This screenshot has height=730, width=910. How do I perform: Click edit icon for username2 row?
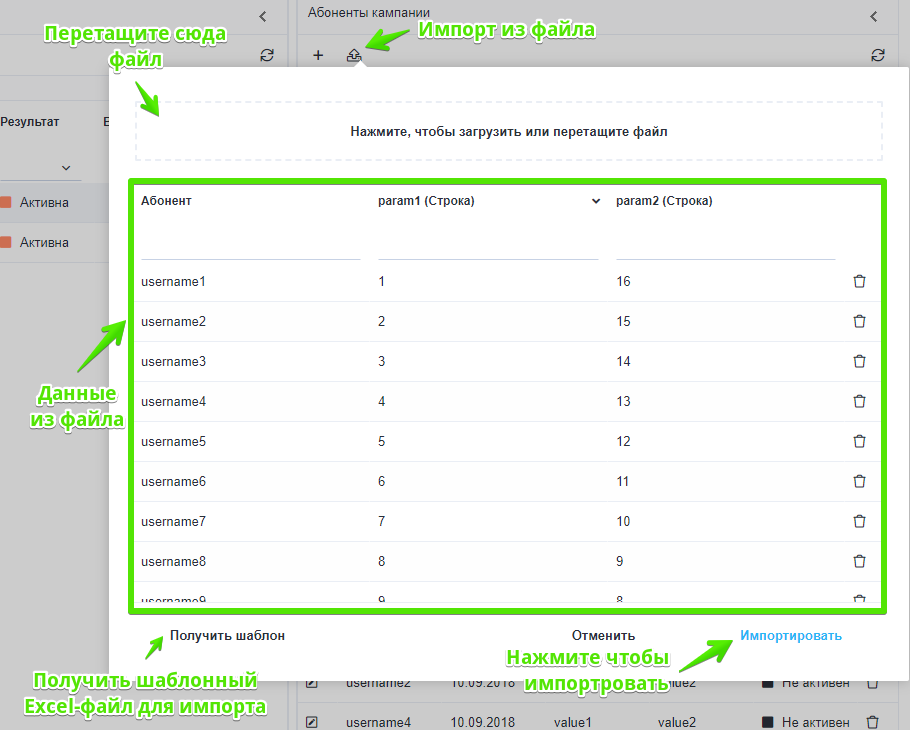click(312, 684)
